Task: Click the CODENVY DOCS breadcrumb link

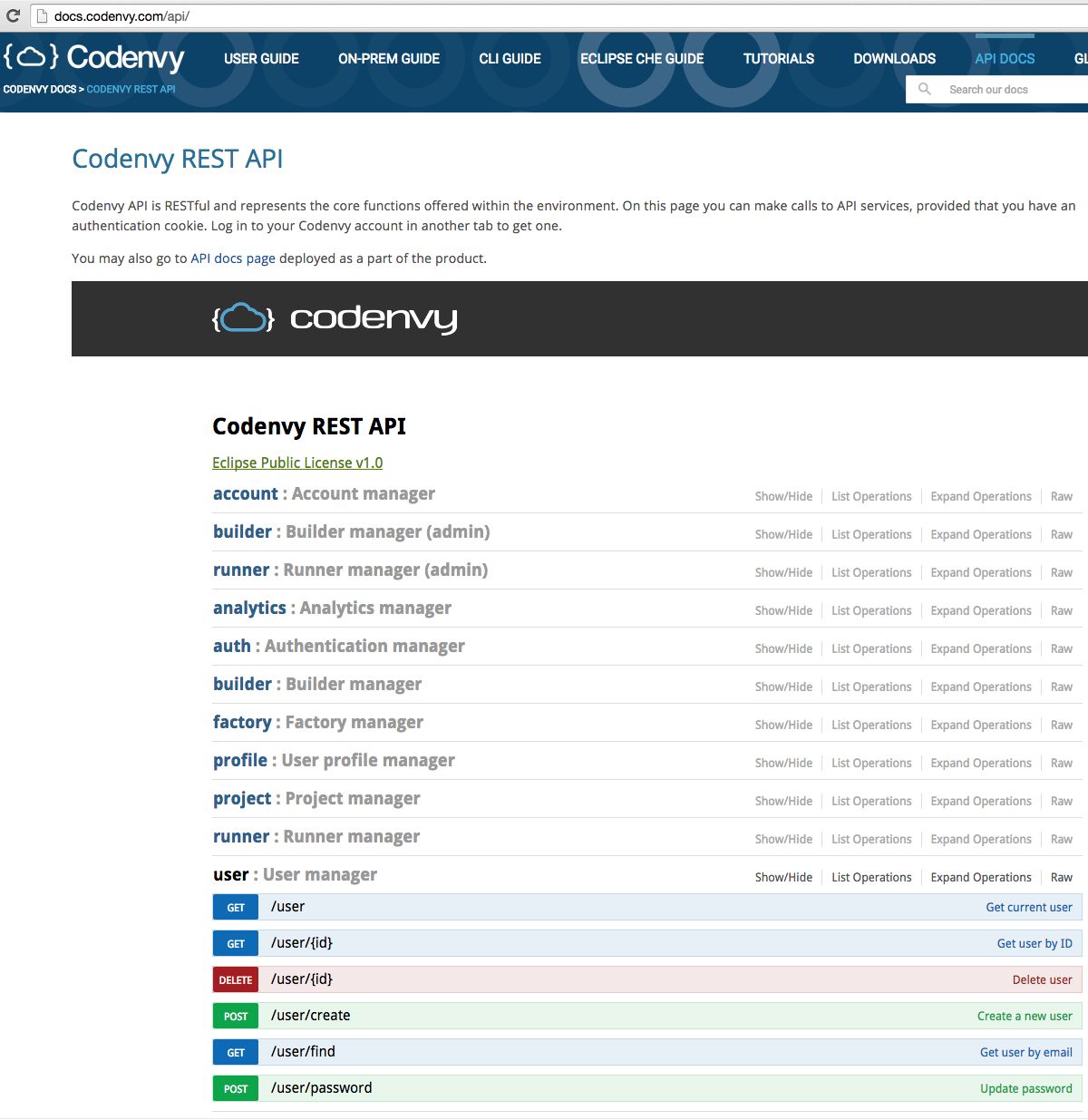Action: (40, 89)
